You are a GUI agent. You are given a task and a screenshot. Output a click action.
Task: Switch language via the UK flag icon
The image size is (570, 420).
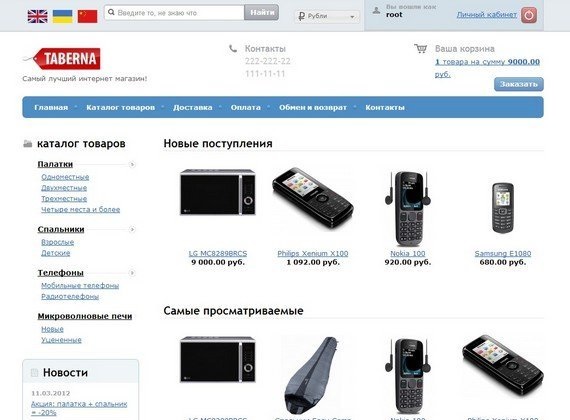pos(37,16)
